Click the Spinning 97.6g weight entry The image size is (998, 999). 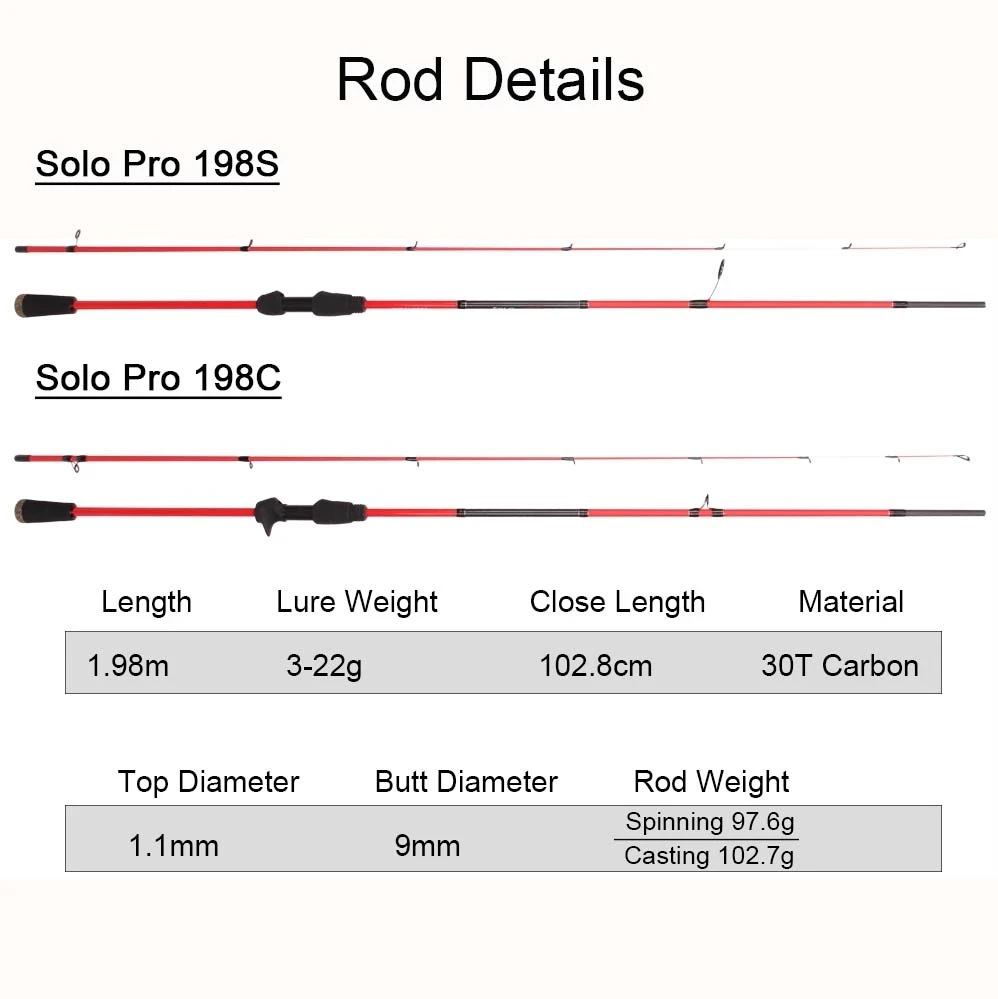[710, 822]
